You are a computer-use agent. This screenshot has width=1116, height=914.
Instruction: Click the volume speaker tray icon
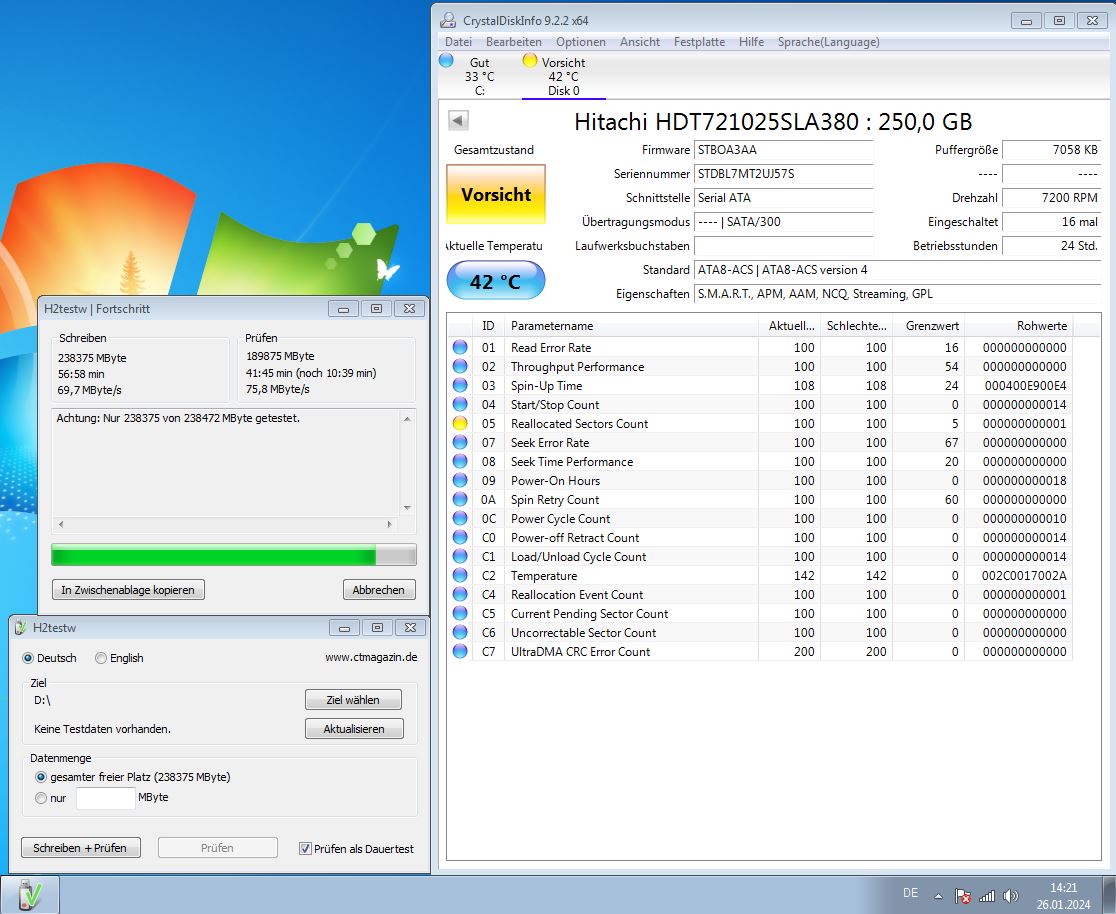click(x=1010, y=896)
